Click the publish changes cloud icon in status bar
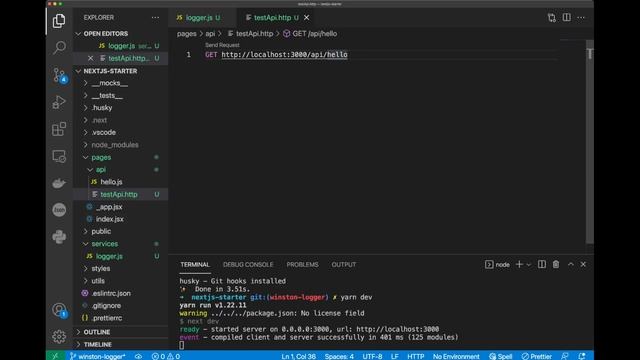Viewport: 640px width, 360px height. pyautogui.click(x=138, y=356)
